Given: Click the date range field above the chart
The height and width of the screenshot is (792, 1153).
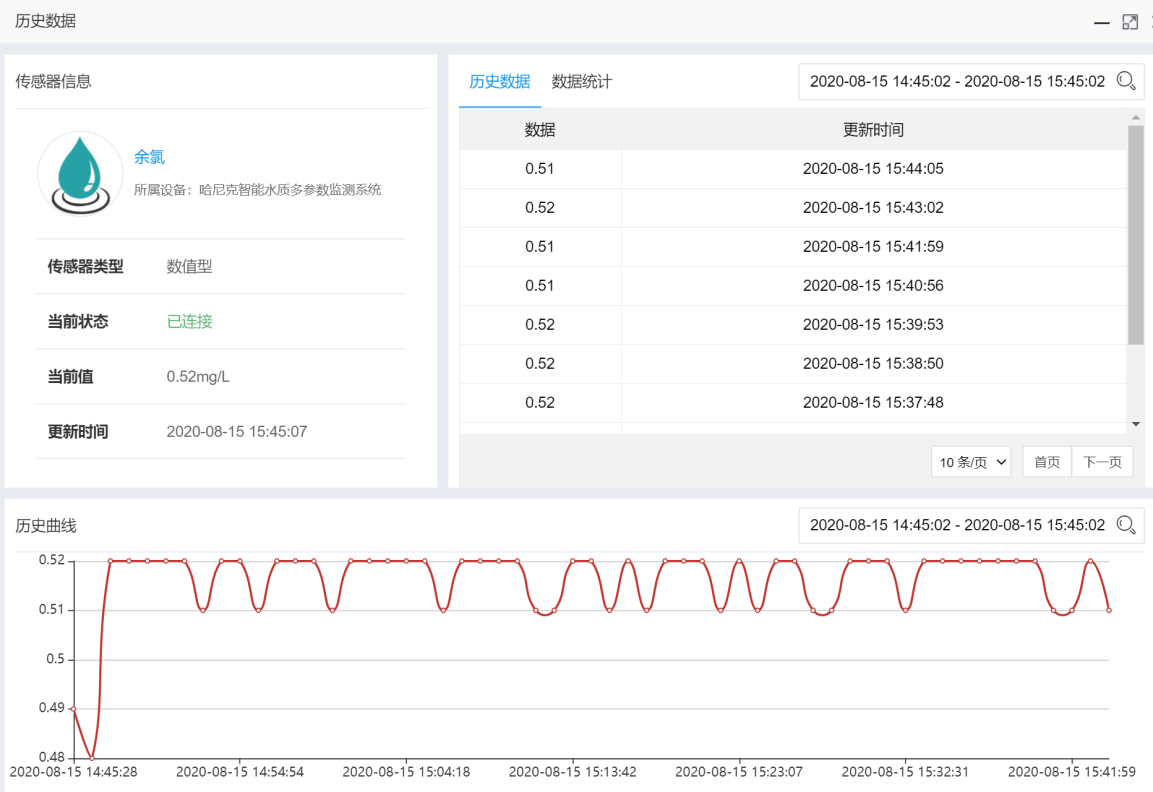Looking at the screenshot, I should [x=957, y=525].
